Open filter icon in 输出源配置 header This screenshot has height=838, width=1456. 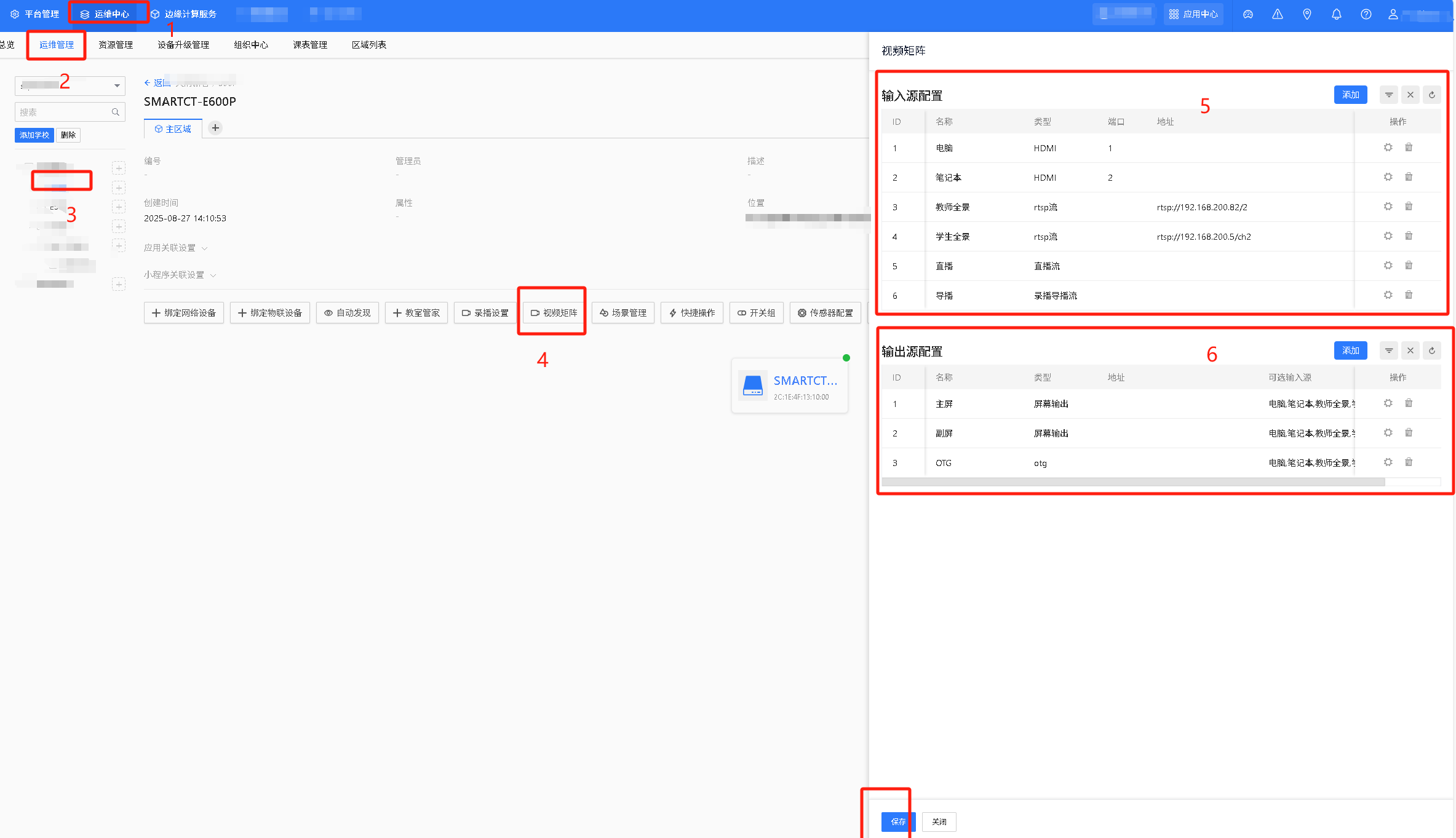(x=1388, y=350)
